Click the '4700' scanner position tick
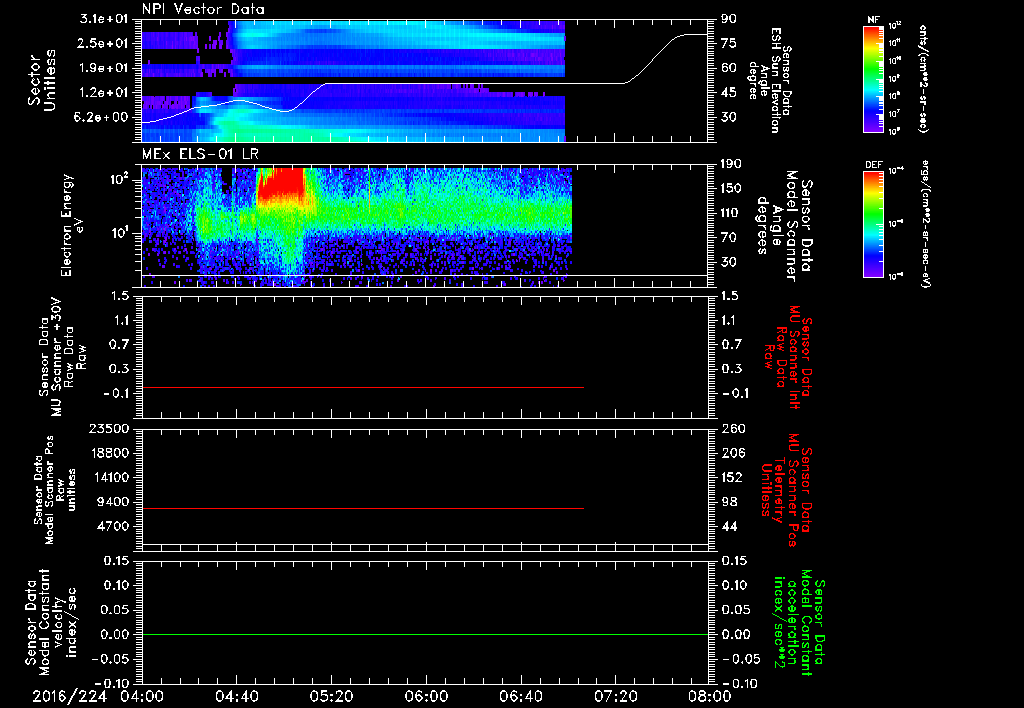This screenshot has width=1024, height=708. coord(112,526)
